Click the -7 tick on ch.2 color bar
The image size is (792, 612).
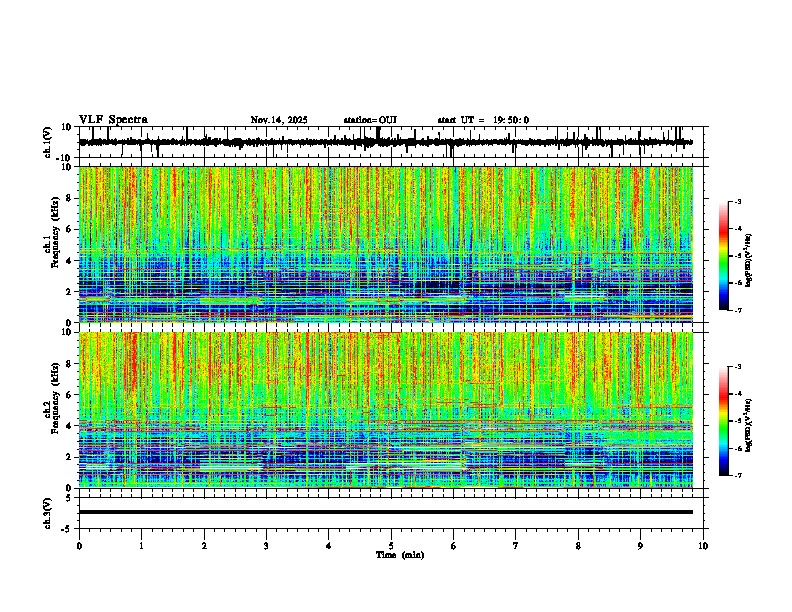point(738,475)
